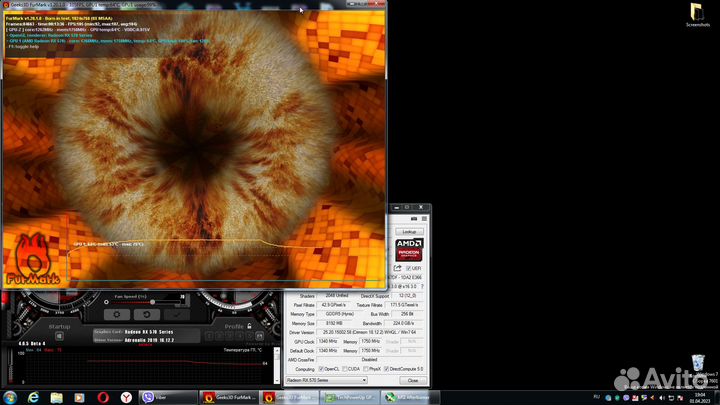Open Windows Explorer folder taskbar icon
720x405 pixels.
[56, 397]
